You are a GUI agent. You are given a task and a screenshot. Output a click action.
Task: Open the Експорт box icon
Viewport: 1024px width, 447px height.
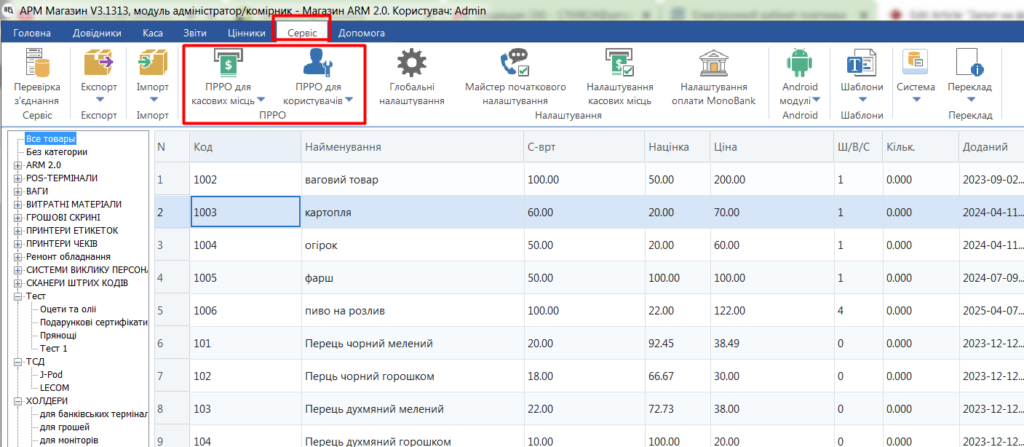[x=98, y=65]
